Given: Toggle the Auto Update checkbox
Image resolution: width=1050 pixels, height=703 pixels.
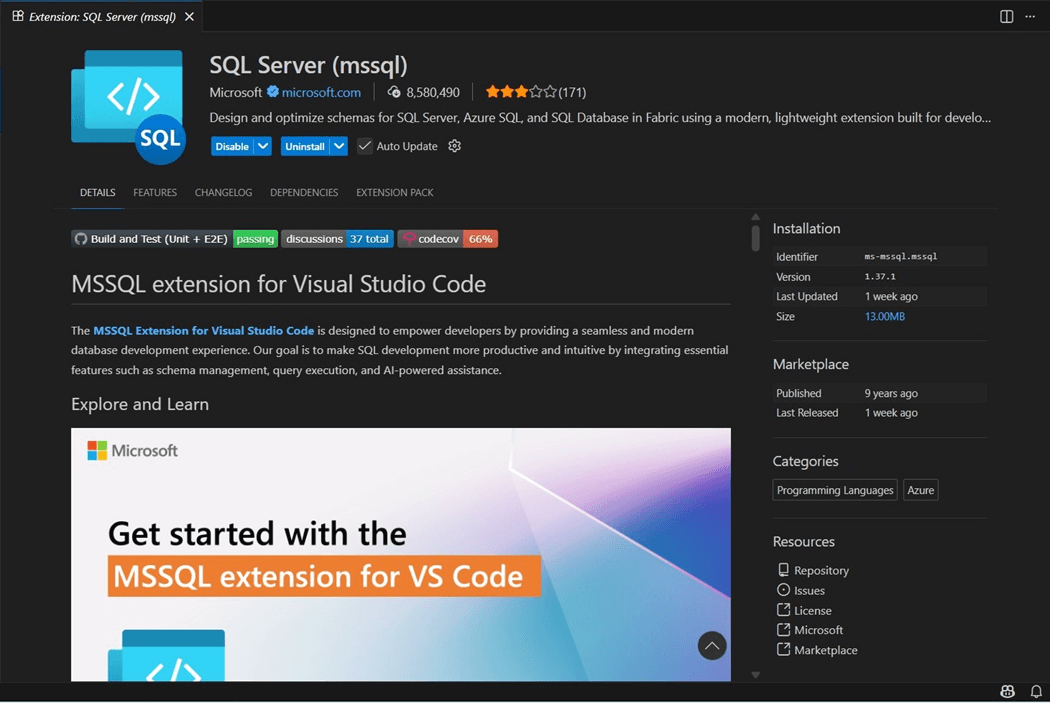Looking at the screenshot, I should pos(365,146).
